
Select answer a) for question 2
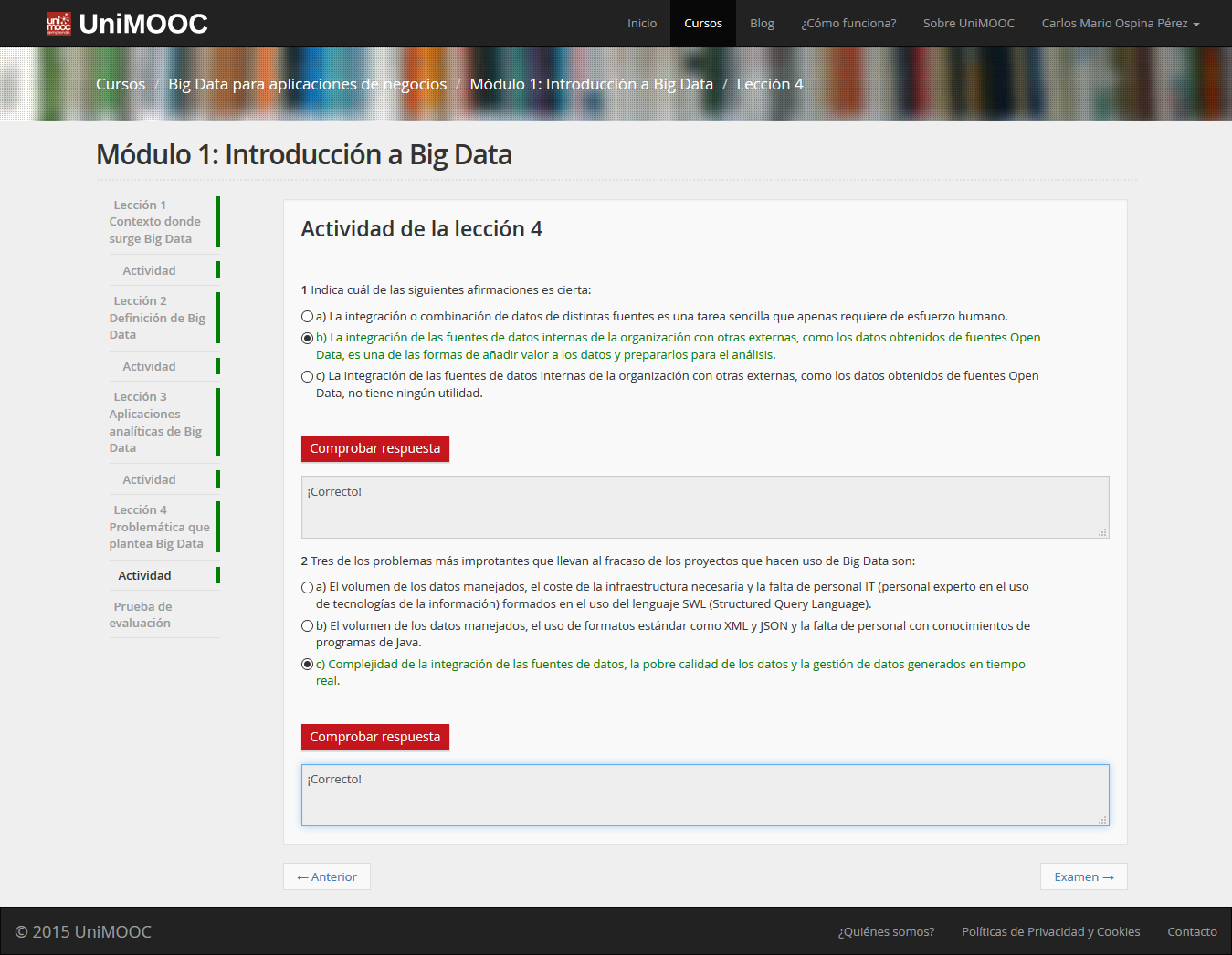pyautogui.click(x=307, y=587)
